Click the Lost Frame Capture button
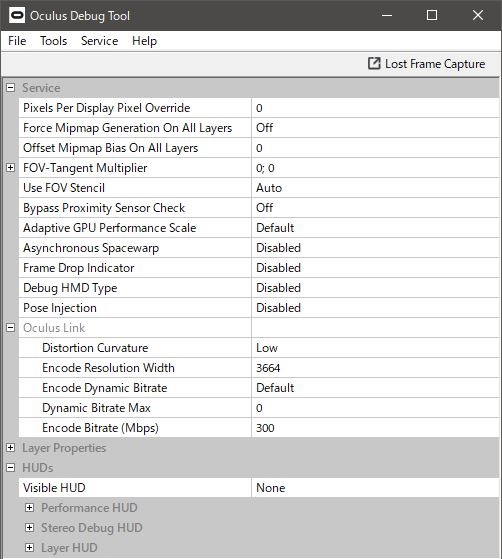502x559 pixels. coord(427,64)
